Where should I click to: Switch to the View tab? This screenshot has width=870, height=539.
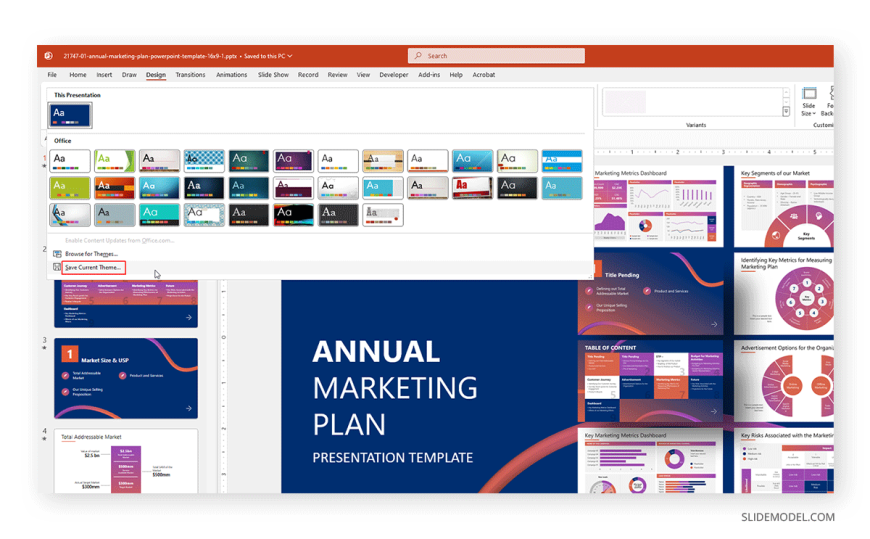(363, 74)
